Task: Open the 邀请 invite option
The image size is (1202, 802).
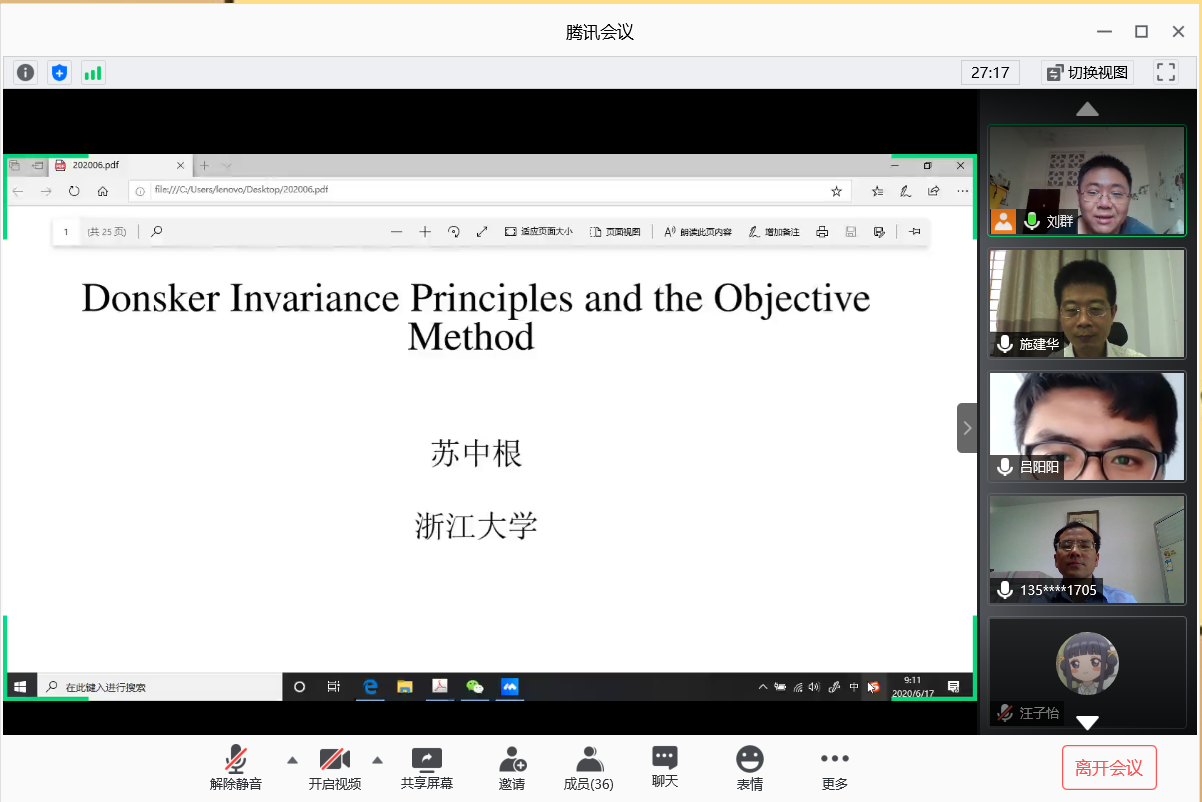Action: 512,768
